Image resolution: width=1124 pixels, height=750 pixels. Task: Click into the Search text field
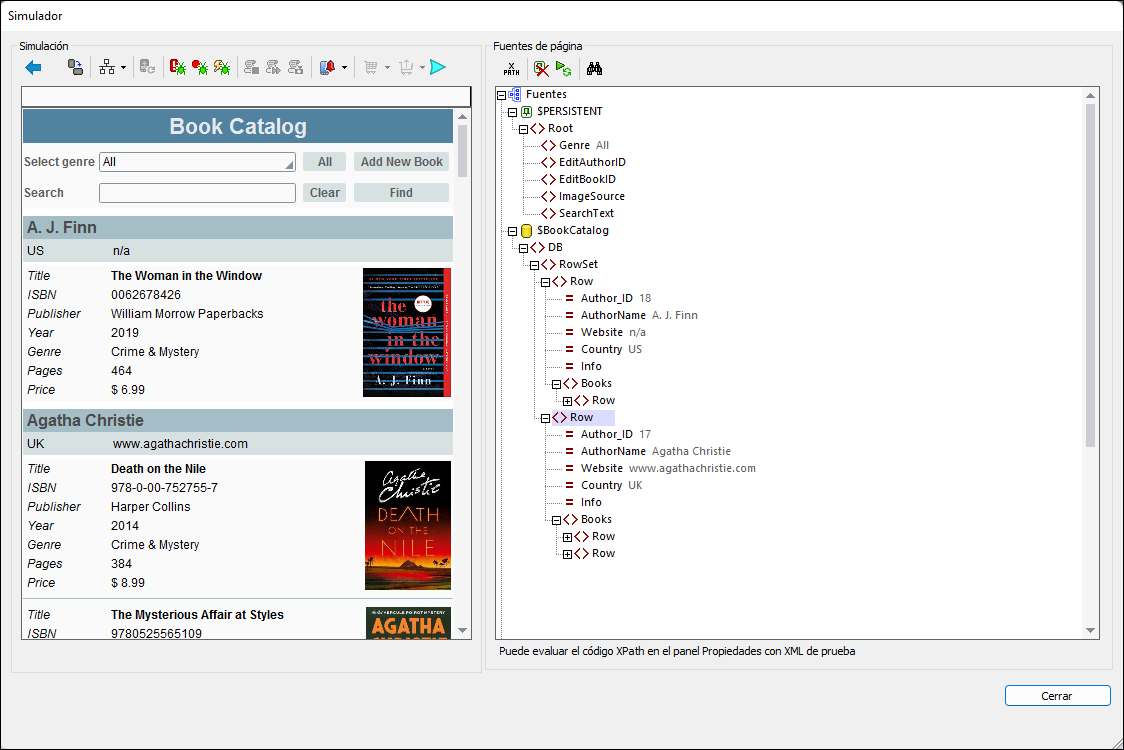point(197,193)
